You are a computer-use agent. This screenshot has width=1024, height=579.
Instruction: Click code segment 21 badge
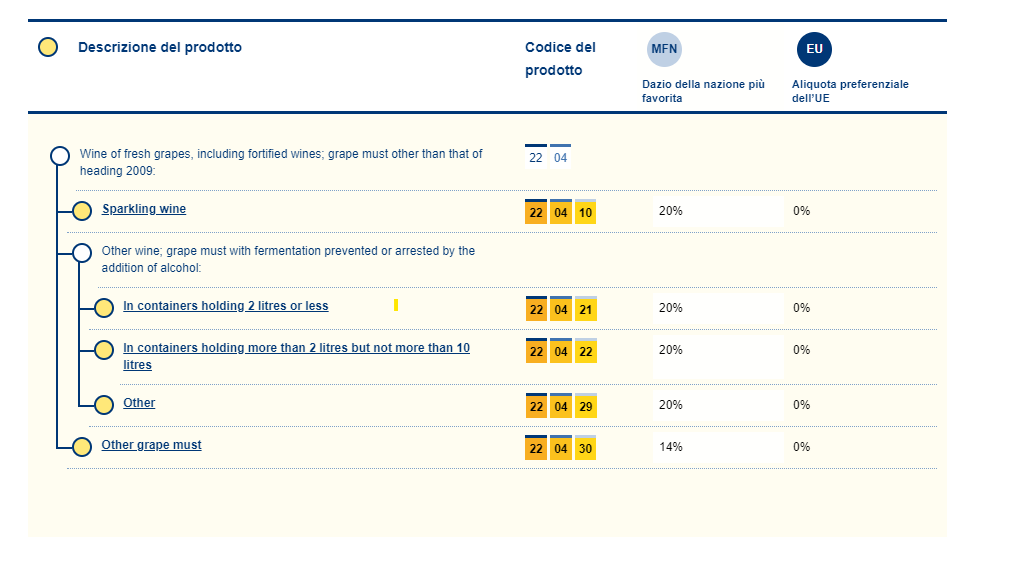click(585, 310)
